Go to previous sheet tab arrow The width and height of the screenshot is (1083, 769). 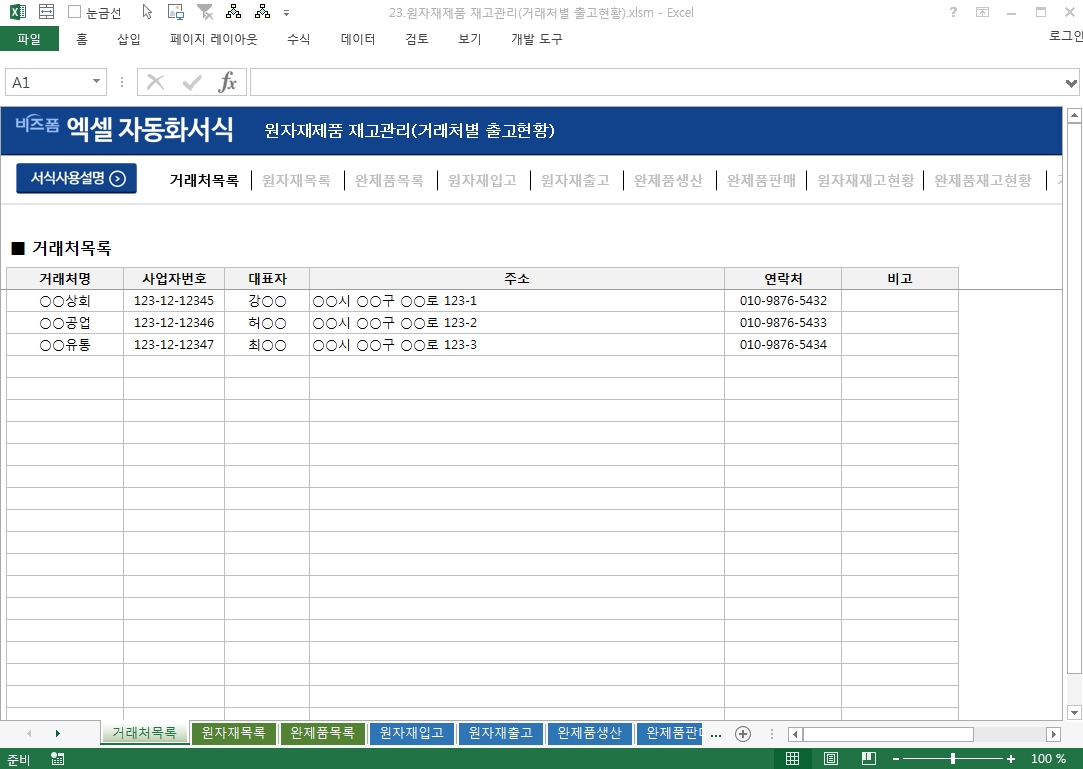pyautogui.click(x=29, y=734)
